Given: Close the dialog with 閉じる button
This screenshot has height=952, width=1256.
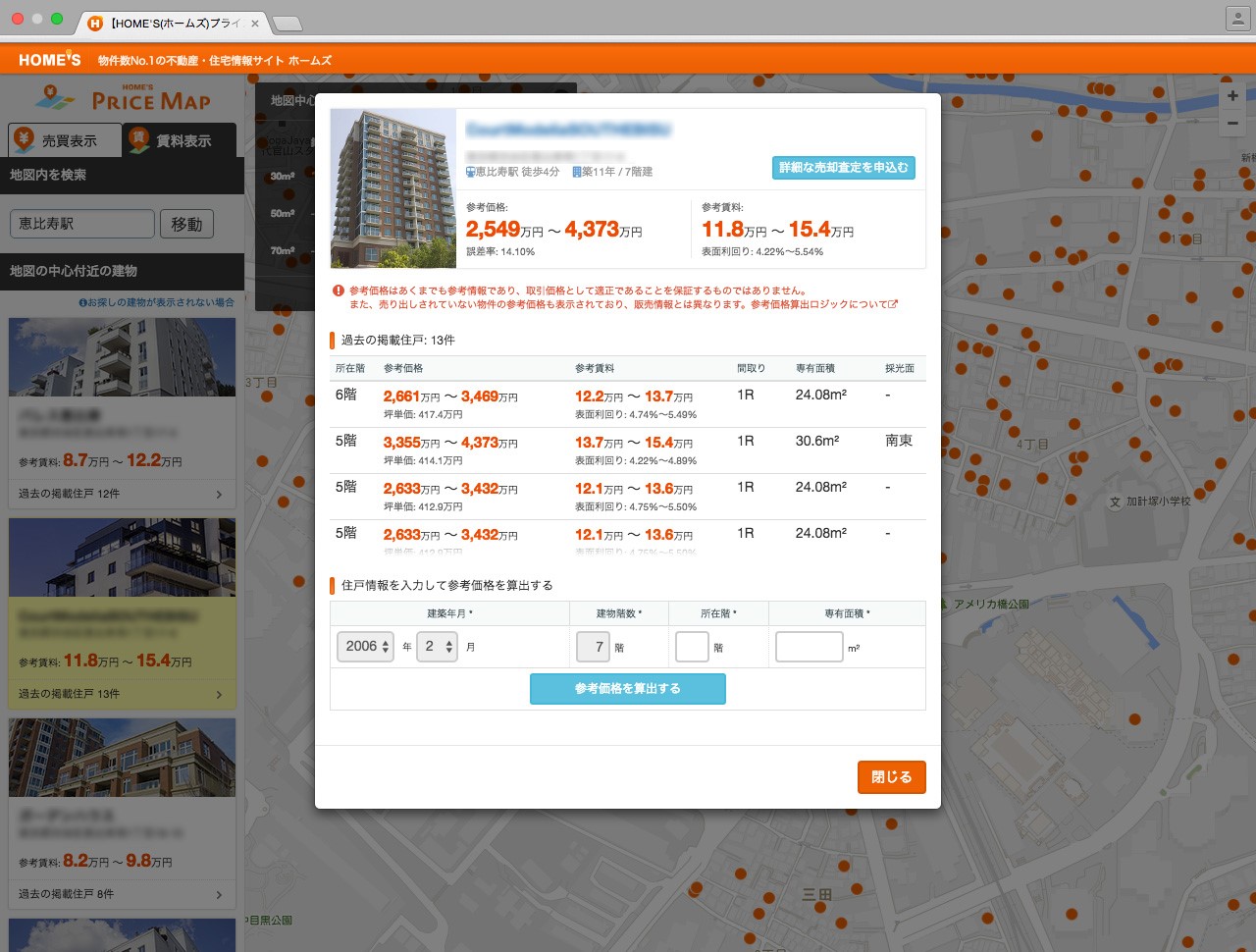Looking at the screenshot, I should pyautogui.click(x=891, y=776).
